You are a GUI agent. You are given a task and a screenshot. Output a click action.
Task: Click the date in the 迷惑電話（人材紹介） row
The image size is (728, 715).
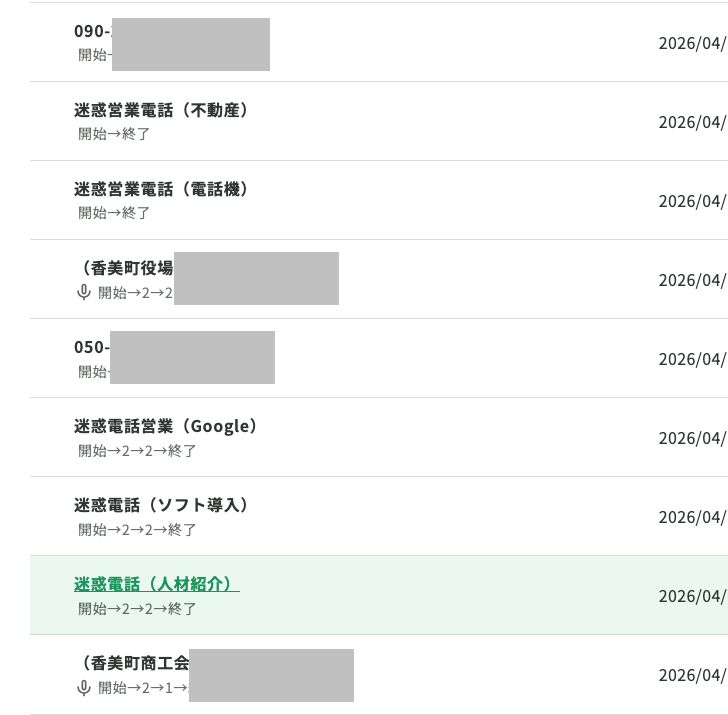(x=692, y=596)
